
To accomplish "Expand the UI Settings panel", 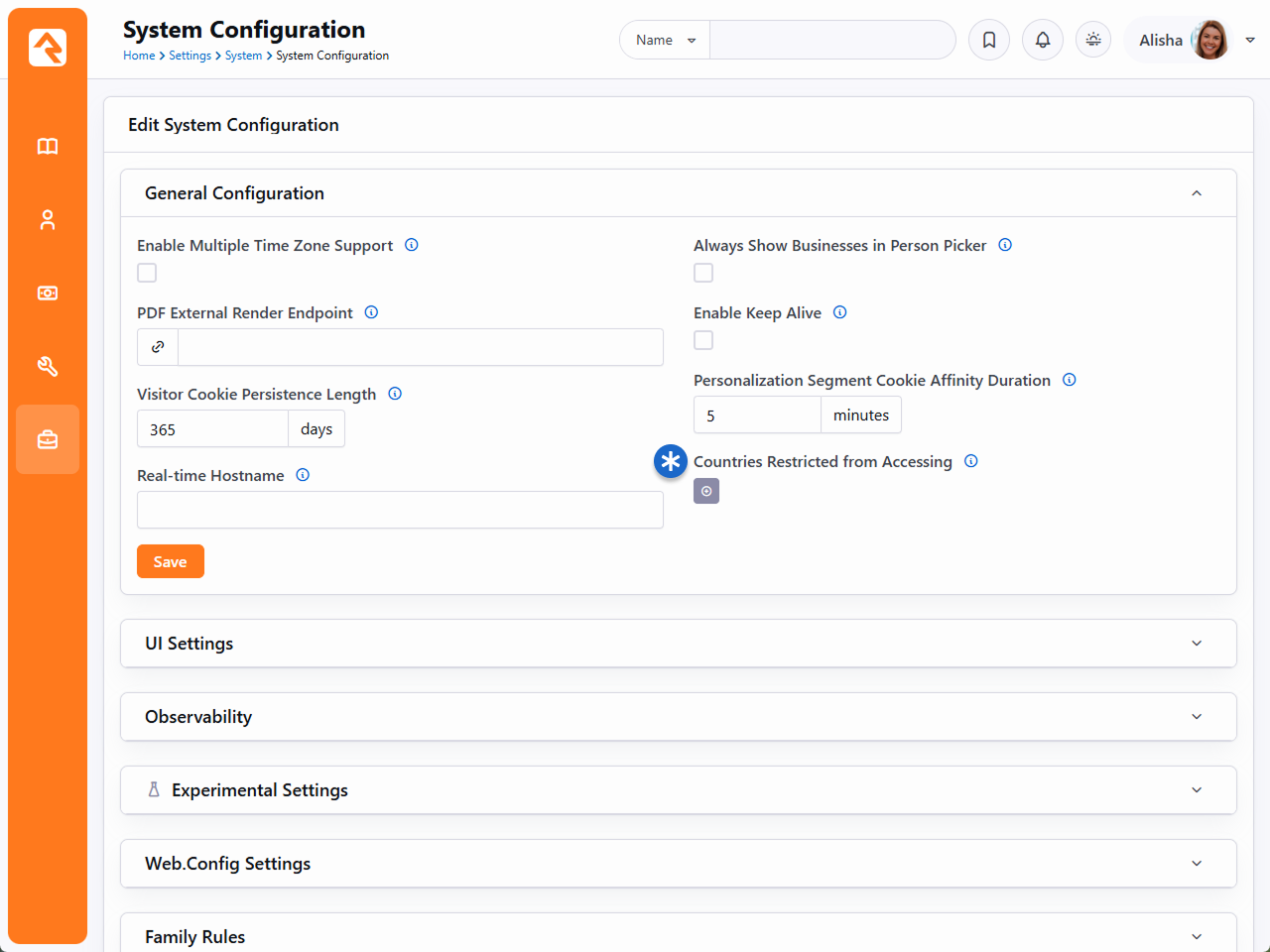I will 678,644.
